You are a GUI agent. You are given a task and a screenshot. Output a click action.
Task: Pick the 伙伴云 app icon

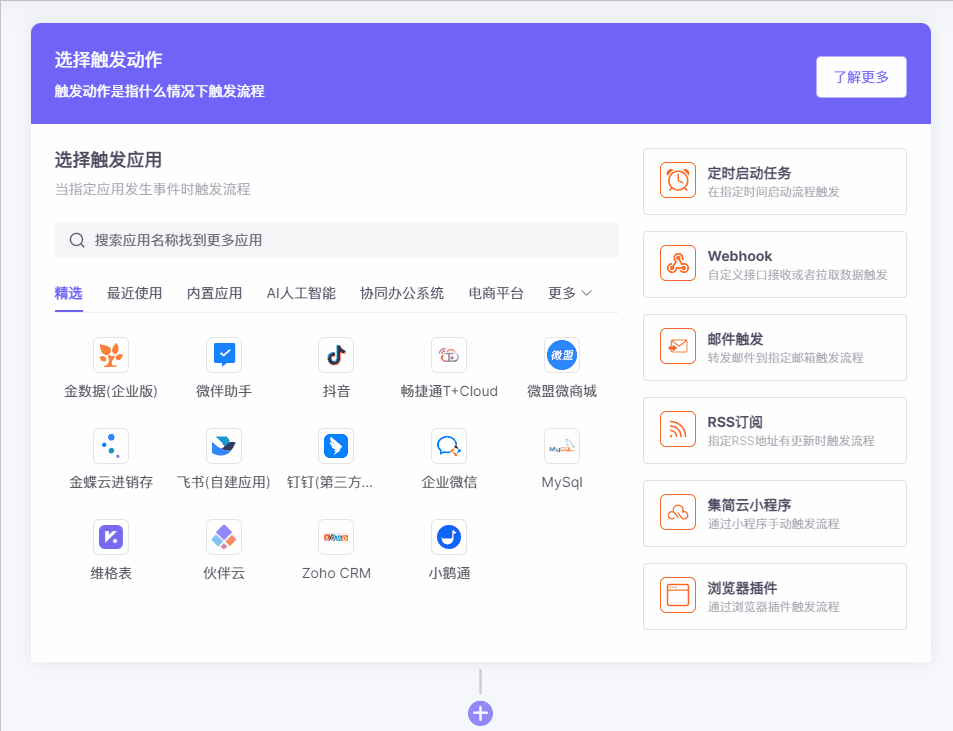tap(224, 537)
